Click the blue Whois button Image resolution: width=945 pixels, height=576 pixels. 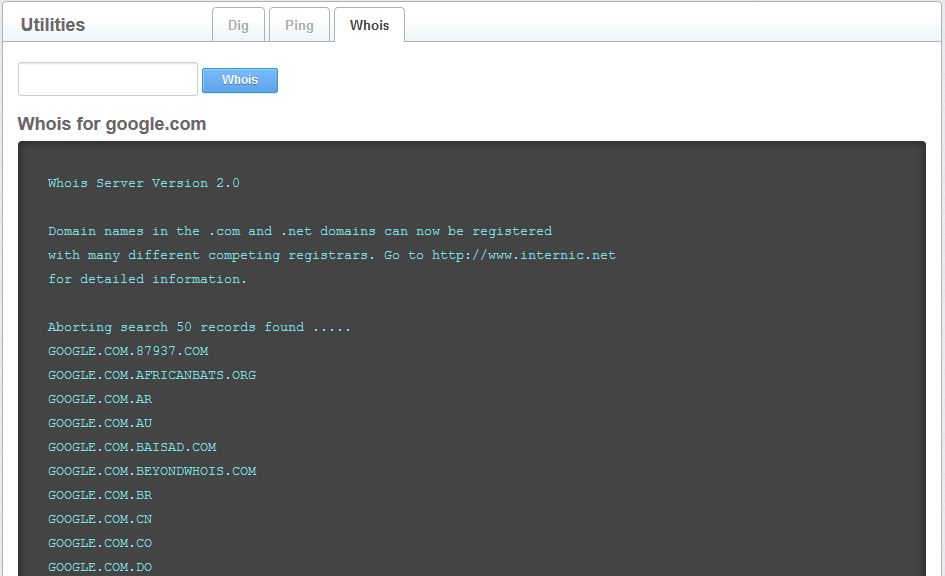point(240,80)
